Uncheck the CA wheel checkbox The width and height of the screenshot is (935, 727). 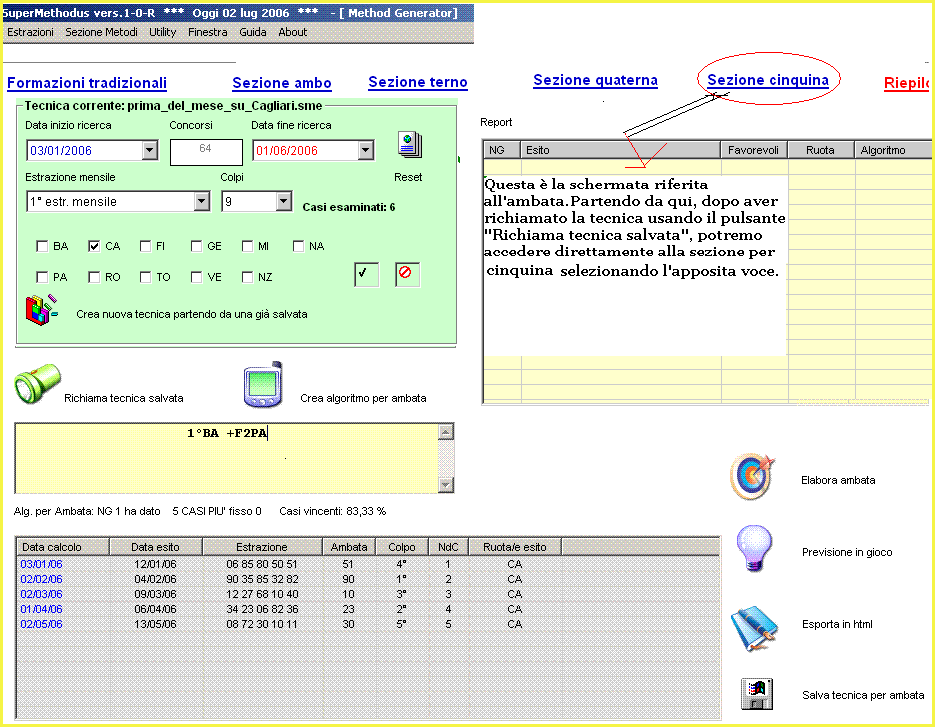pyautogui.click(x=94, y=246)
